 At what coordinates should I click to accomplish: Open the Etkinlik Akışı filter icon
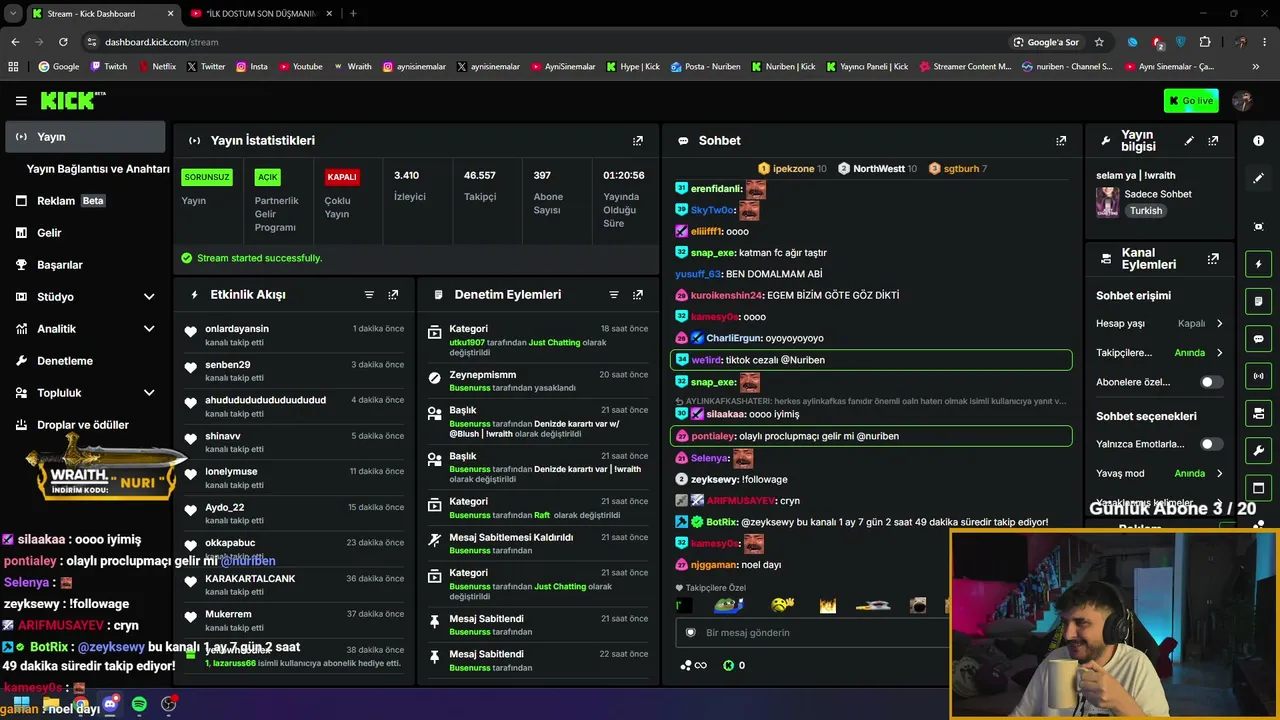(x=369, y=295)
